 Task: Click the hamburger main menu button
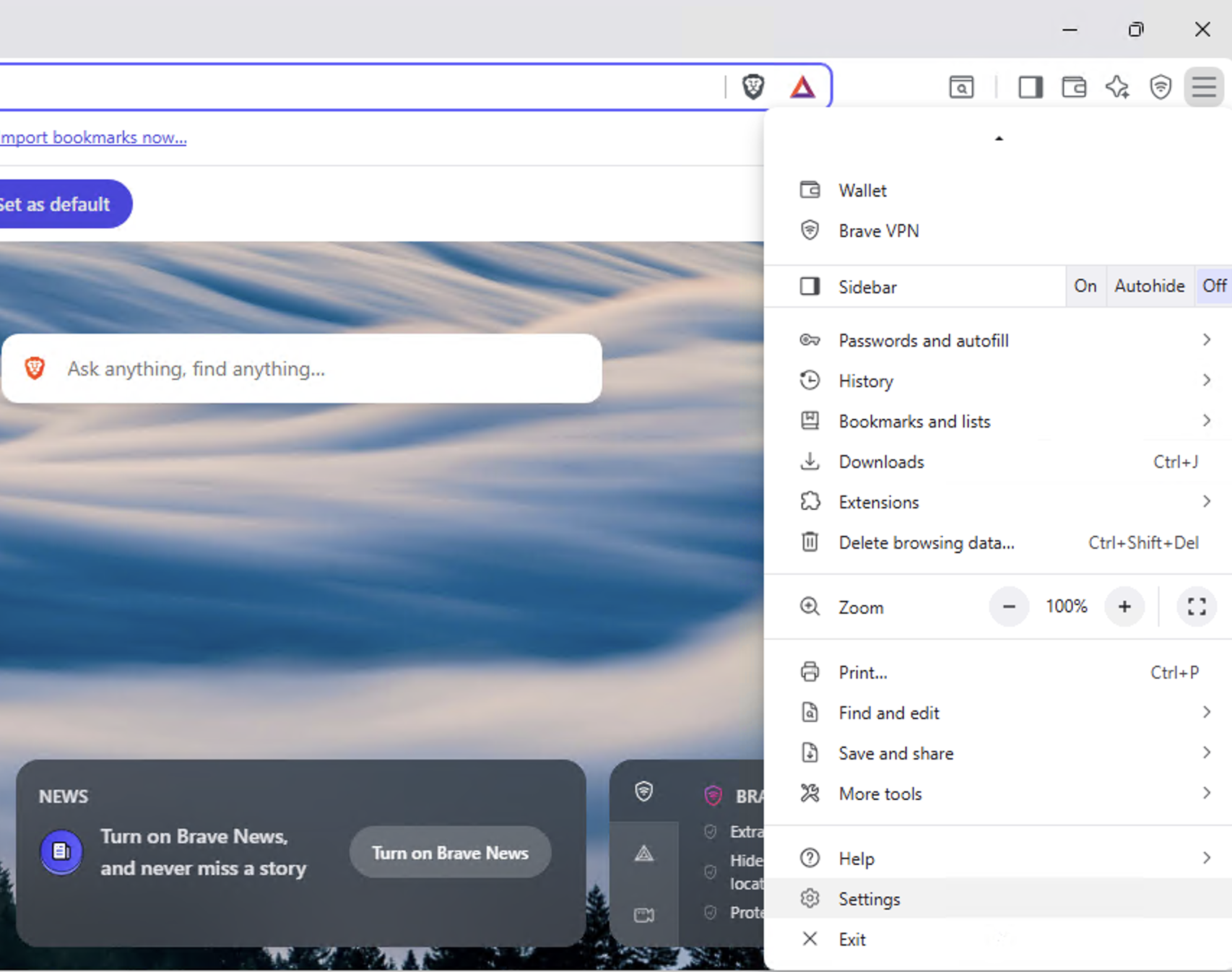pyautogui.click(x=1204, y=87)
